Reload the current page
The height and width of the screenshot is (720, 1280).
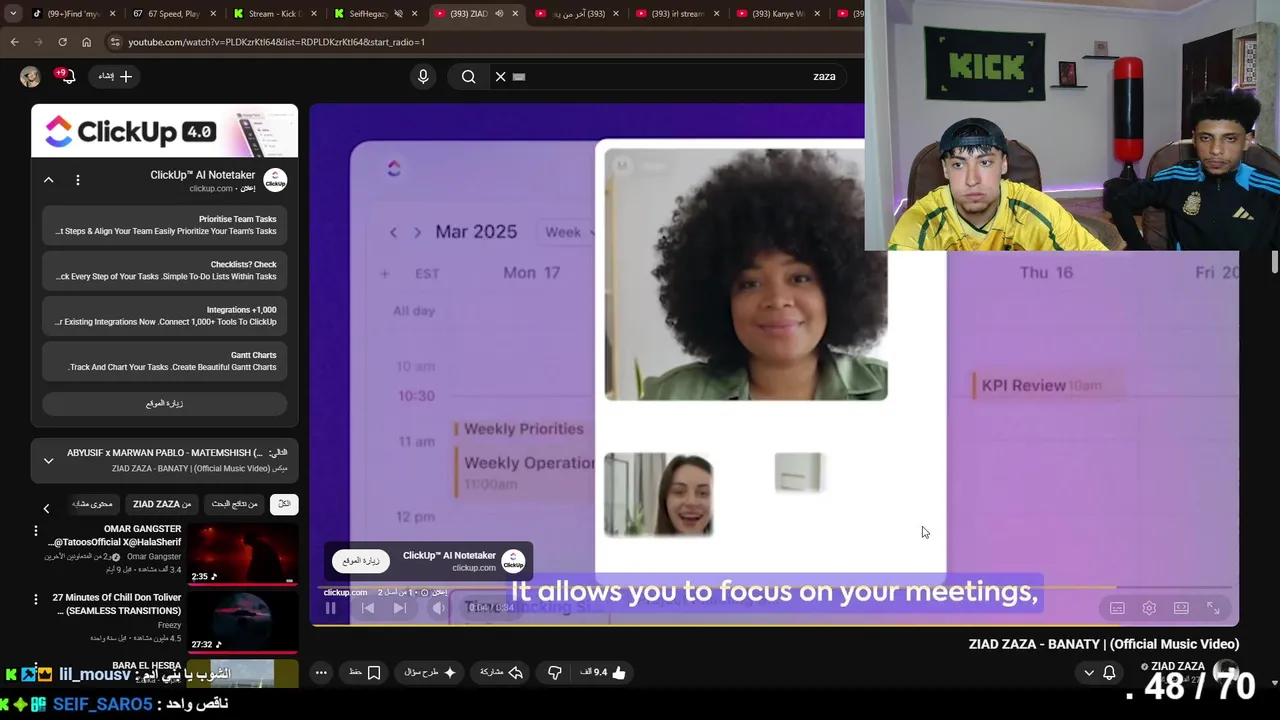click(62, 42)
